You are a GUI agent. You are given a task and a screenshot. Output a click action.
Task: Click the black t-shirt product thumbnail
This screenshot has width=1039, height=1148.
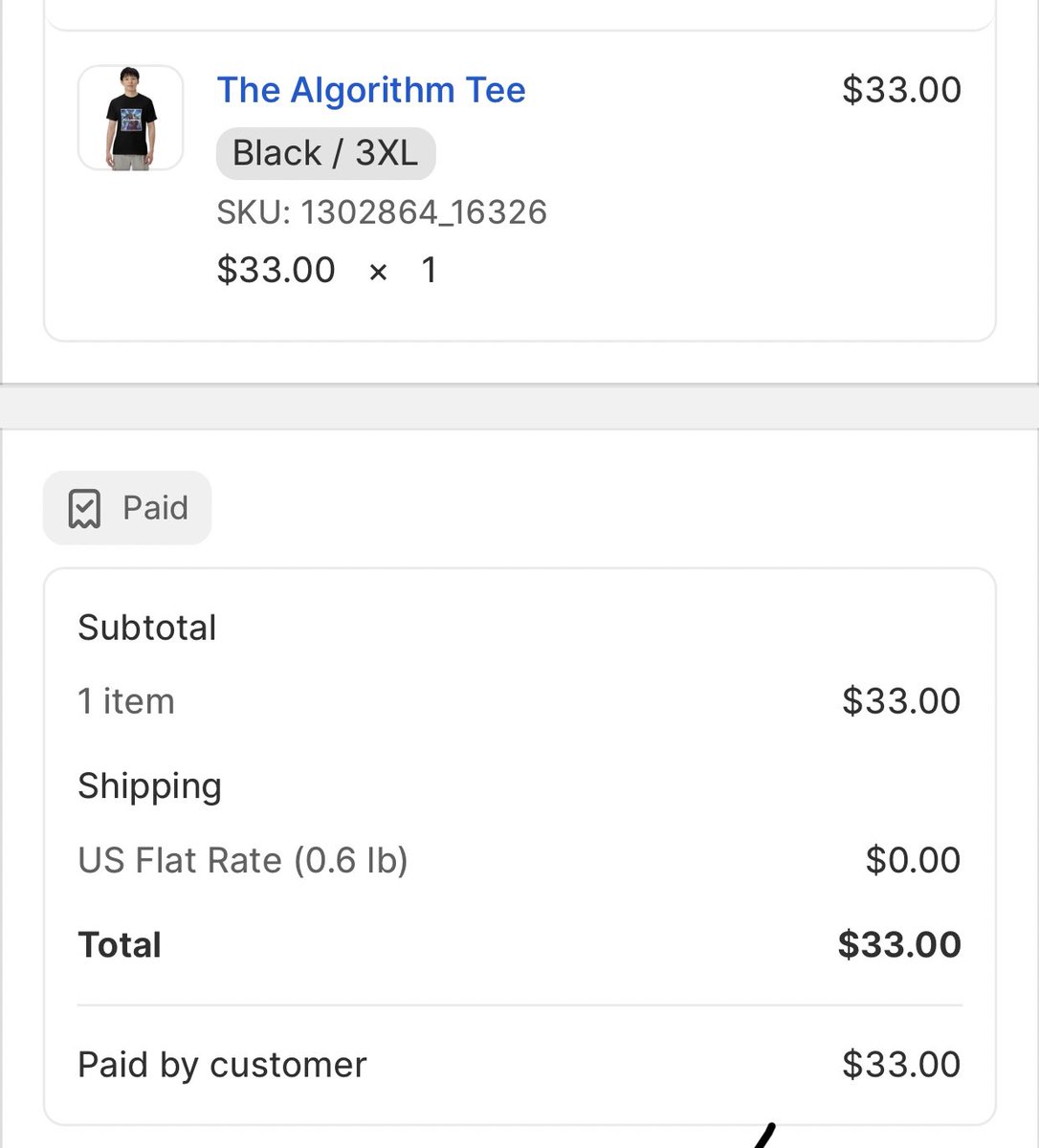tap(130, 118)
